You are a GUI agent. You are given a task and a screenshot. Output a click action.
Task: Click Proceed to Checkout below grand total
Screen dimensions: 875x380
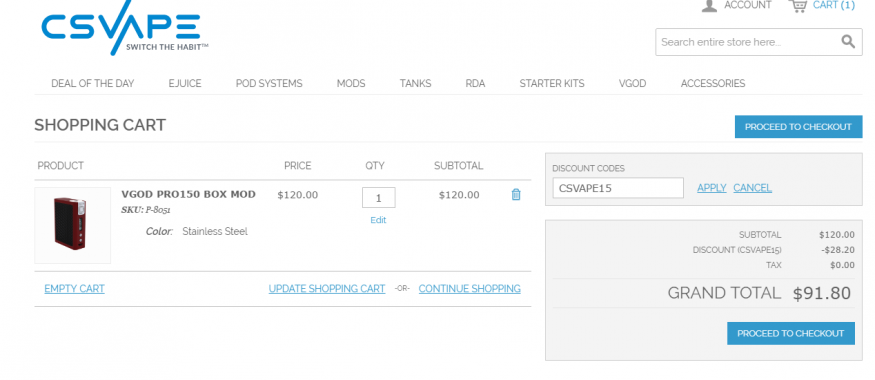pyautogui.click(x=791, y=333)
